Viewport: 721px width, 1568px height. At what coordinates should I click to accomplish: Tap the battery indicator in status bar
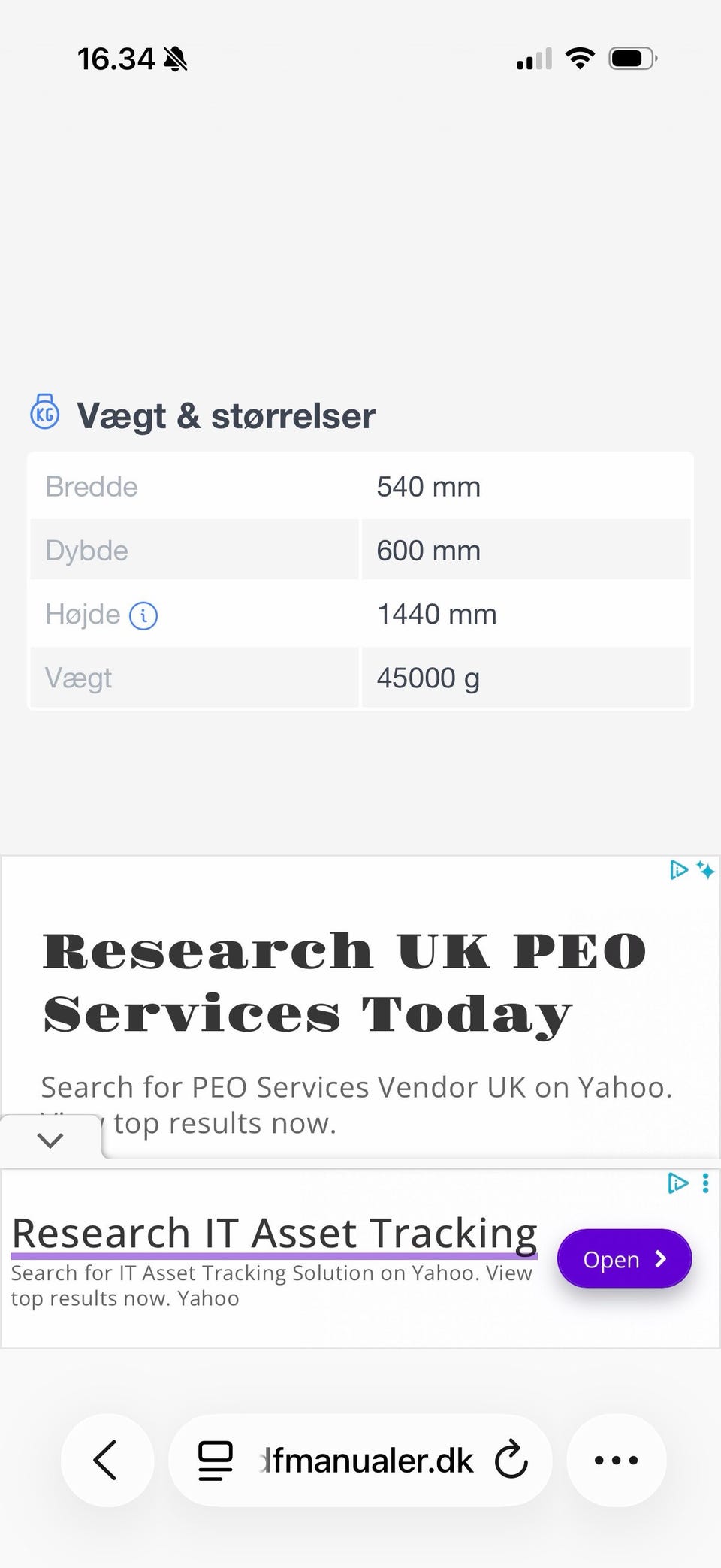pyautogui.click(x=632, y=59)
